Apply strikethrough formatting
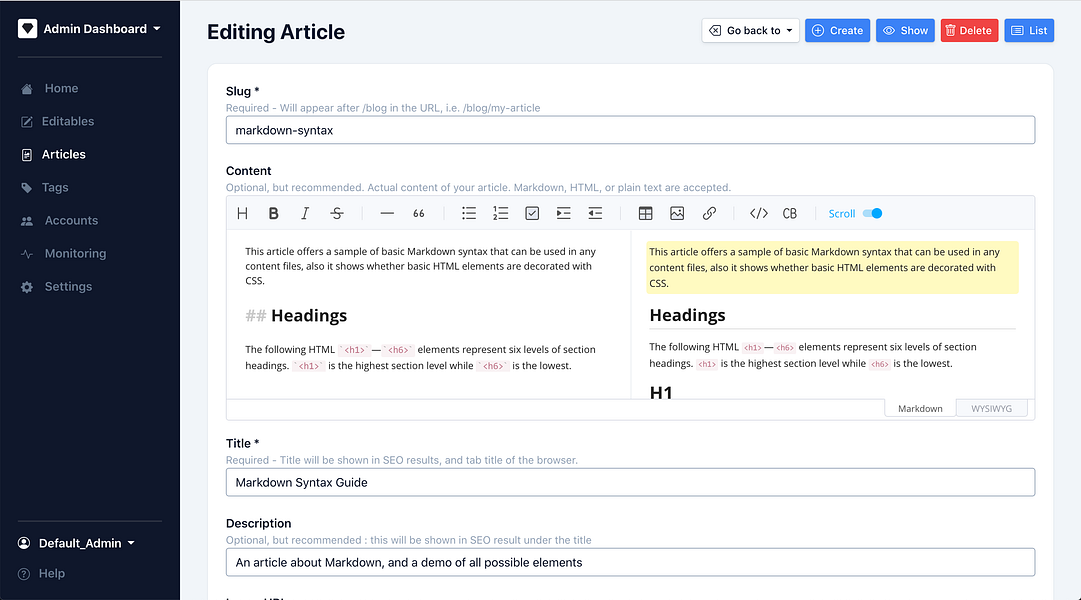 336,214
